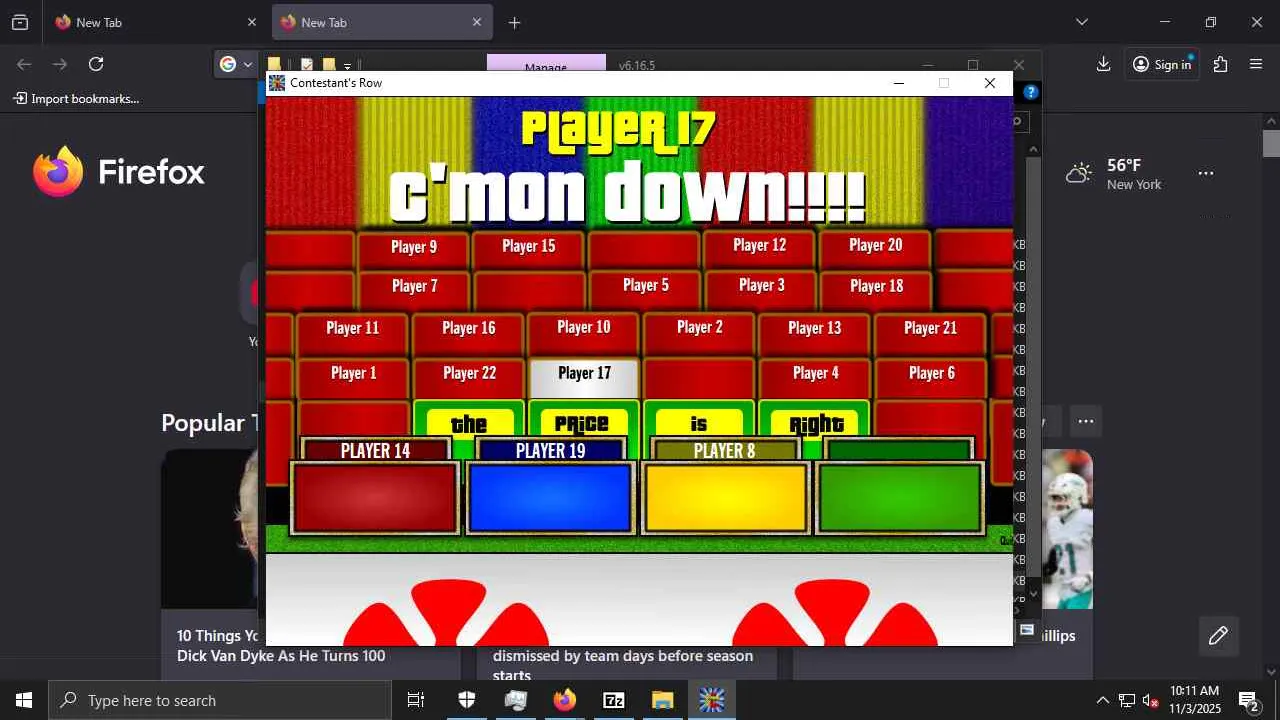Click the Contestant's Row window icon
1280x720 pixels.
277,83
